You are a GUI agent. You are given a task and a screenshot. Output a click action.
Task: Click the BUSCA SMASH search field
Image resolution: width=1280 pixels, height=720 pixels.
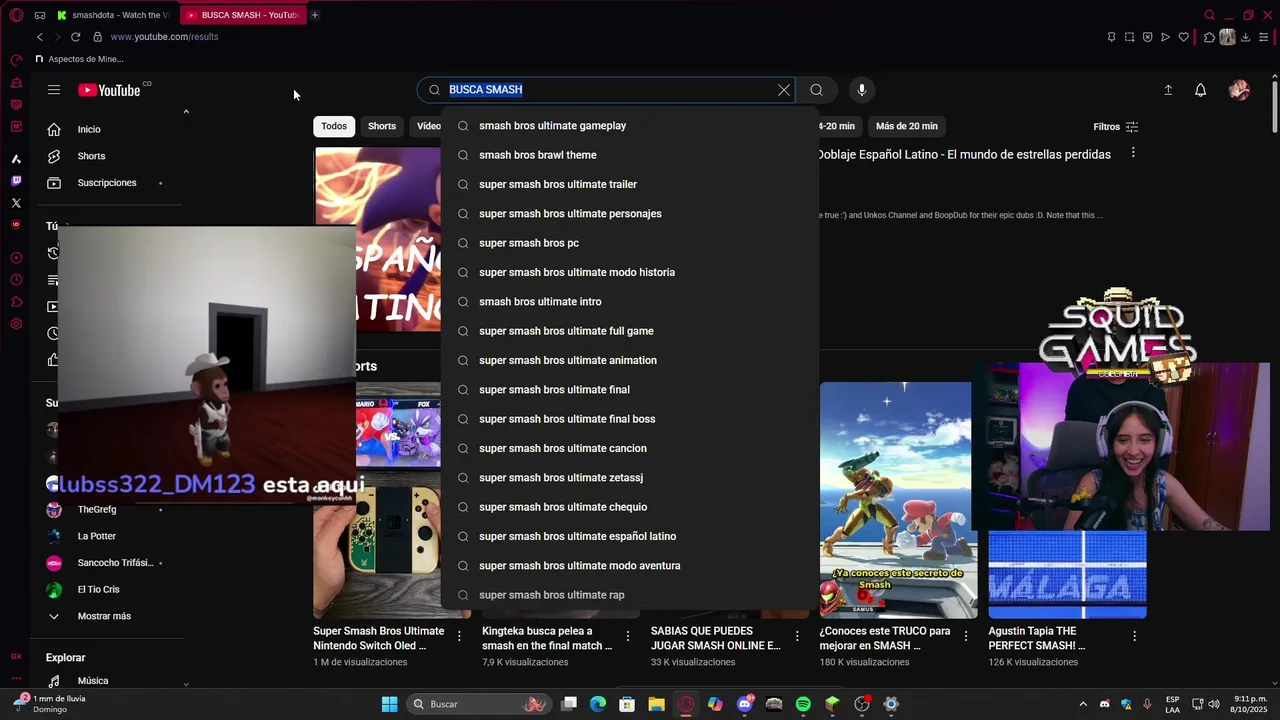point(605,90)
